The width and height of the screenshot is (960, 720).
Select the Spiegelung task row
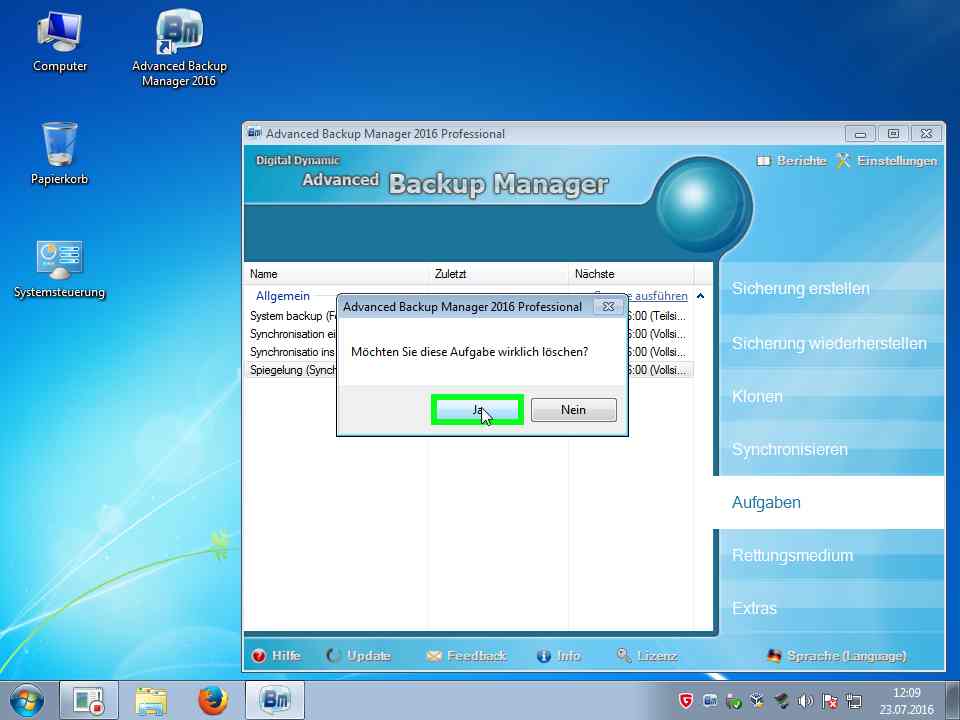pos(469,370)
